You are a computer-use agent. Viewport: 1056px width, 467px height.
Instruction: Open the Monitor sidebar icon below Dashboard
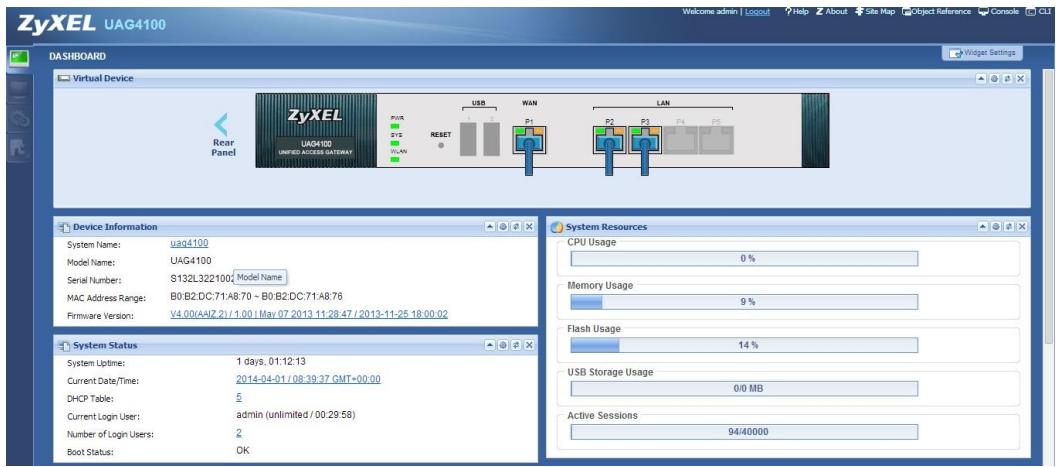point(18,88)
